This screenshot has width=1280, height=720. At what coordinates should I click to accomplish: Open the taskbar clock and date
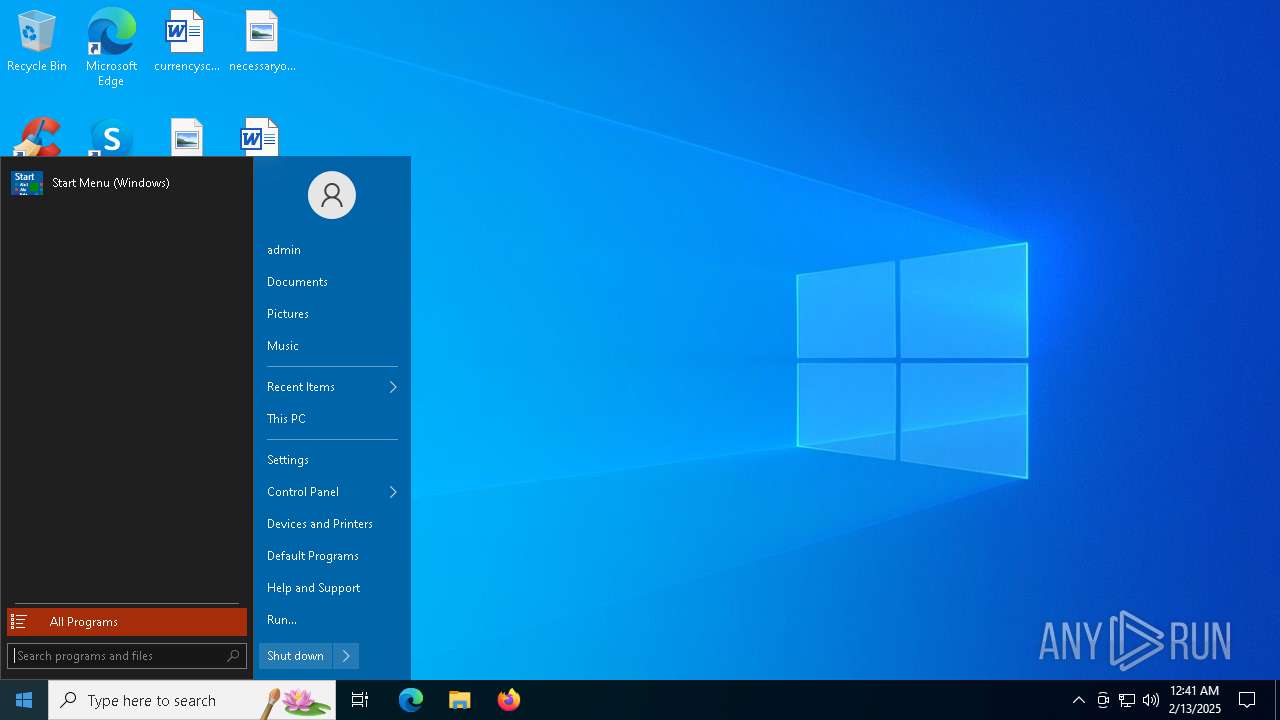click(1194, 700)
